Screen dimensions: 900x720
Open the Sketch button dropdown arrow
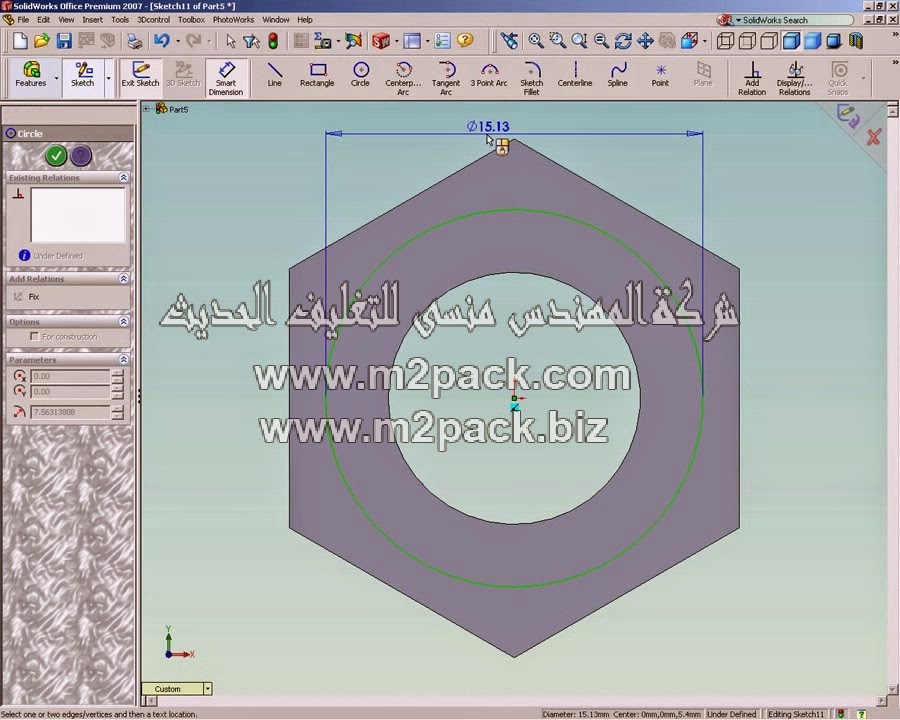(108, 78)
